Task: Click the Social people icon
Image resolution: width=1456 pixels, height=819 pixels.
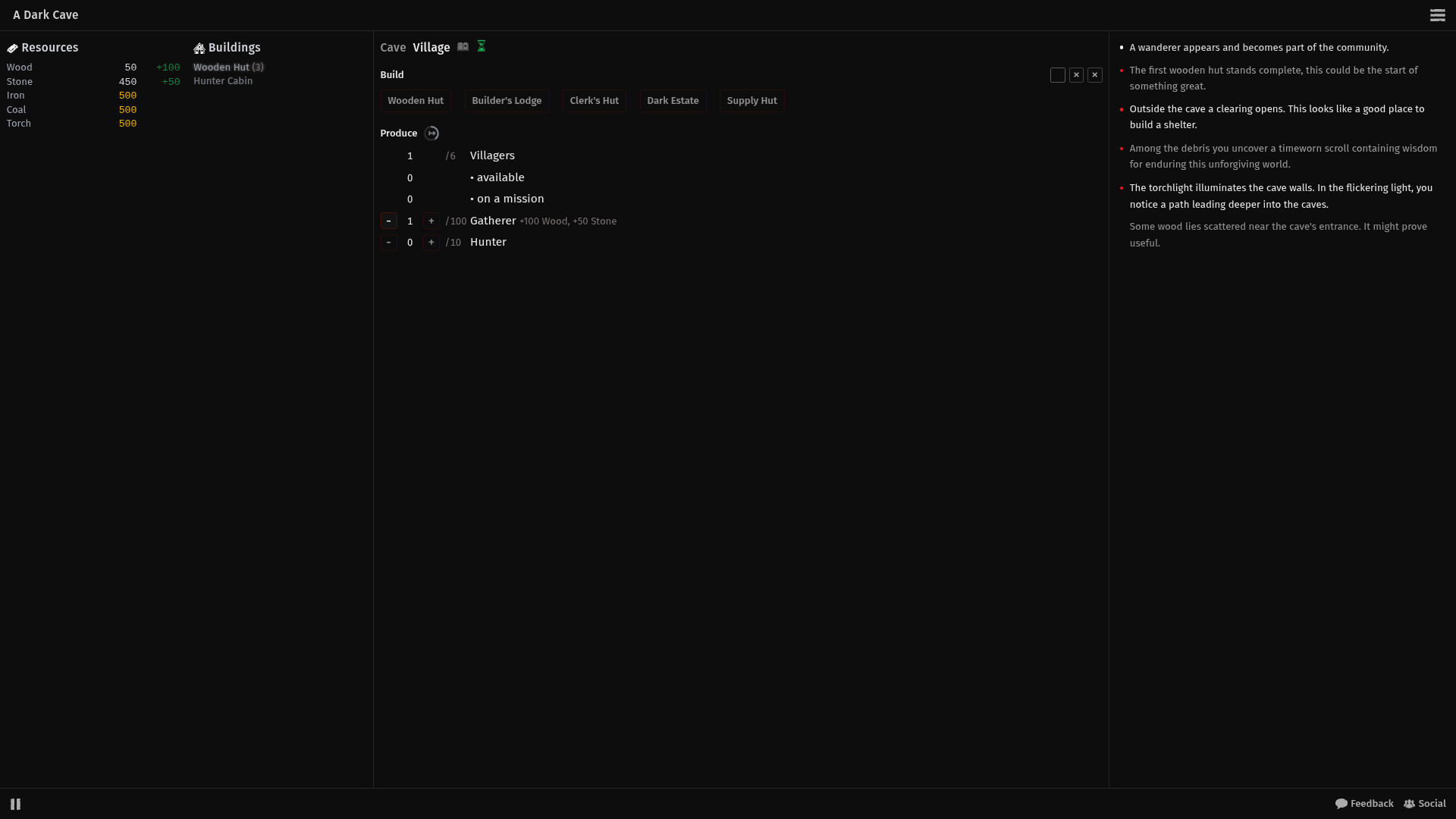Action: click(1409, 804)
